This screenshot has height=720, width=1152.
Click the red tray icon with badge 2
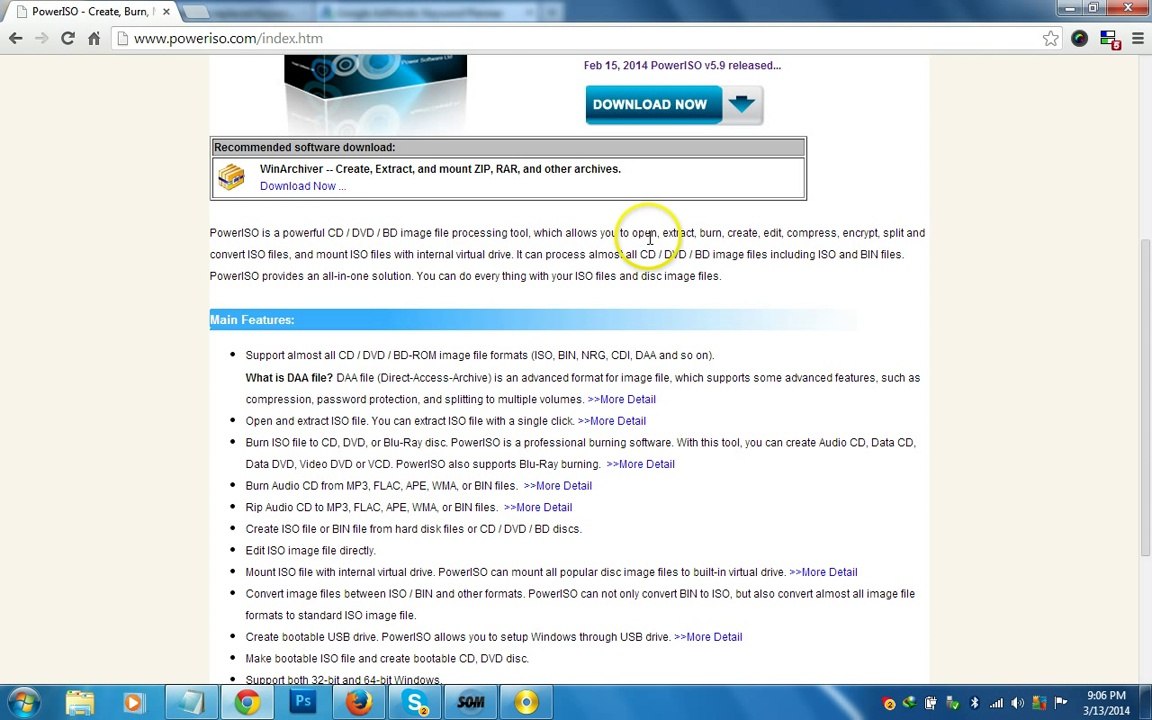click(x=888, y=703)
